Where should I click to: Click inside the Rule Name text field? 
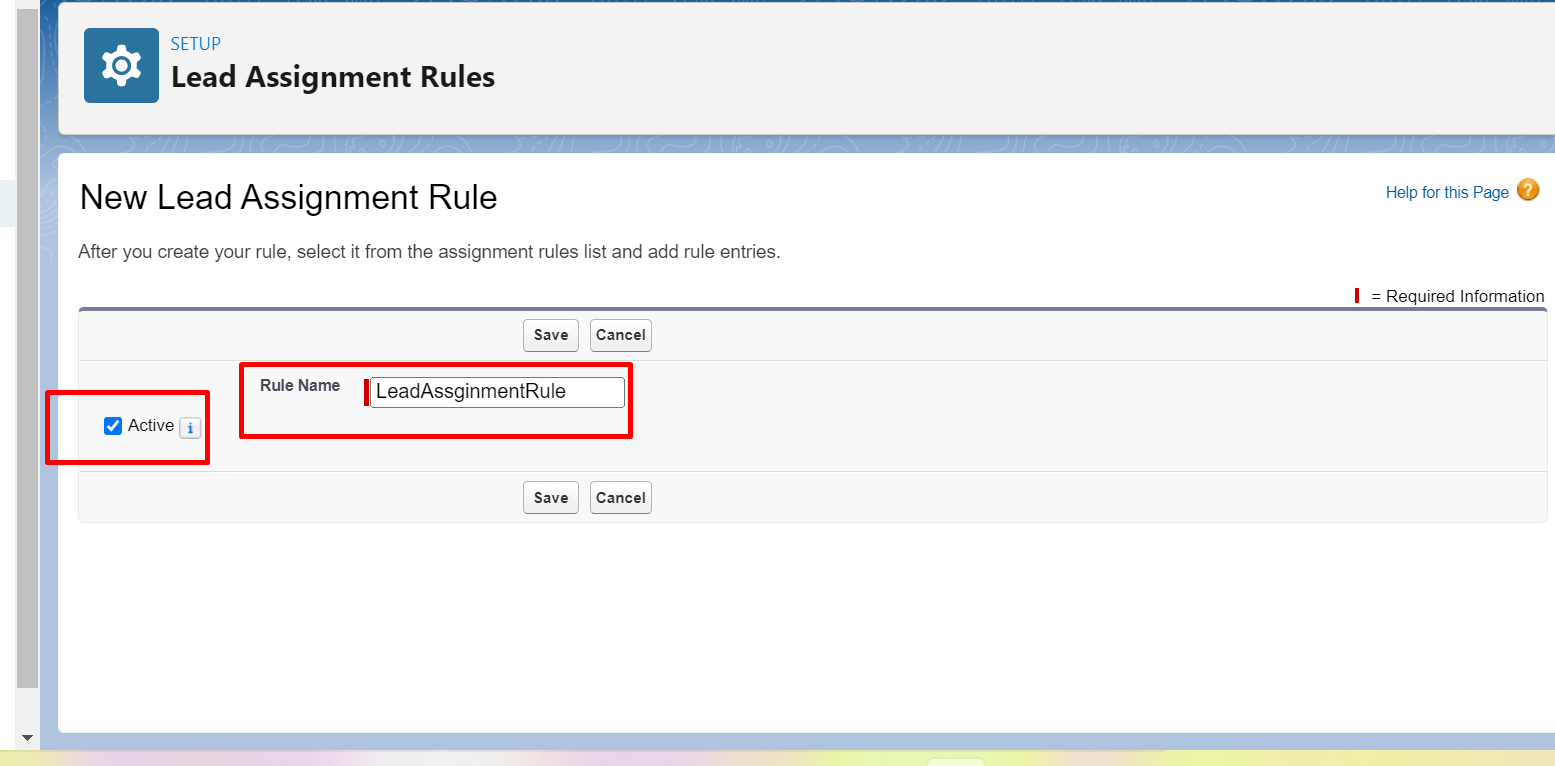[495, 391]
